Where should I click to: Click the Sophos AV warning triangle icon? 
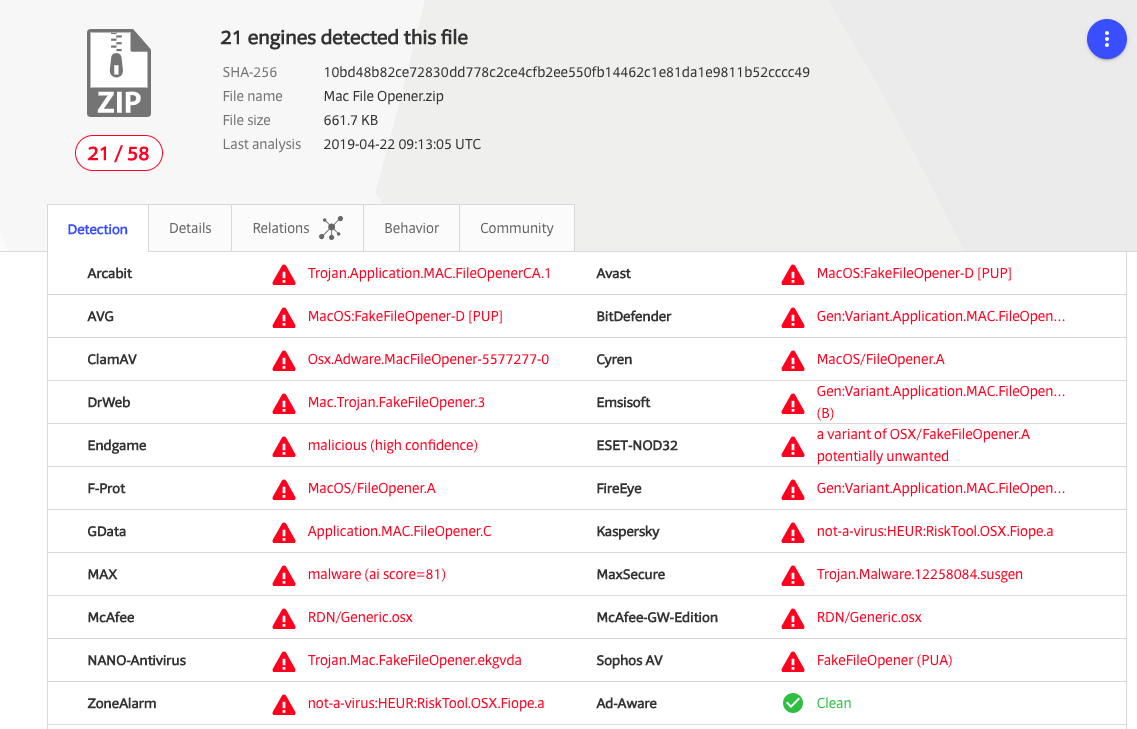coord(793,662)
